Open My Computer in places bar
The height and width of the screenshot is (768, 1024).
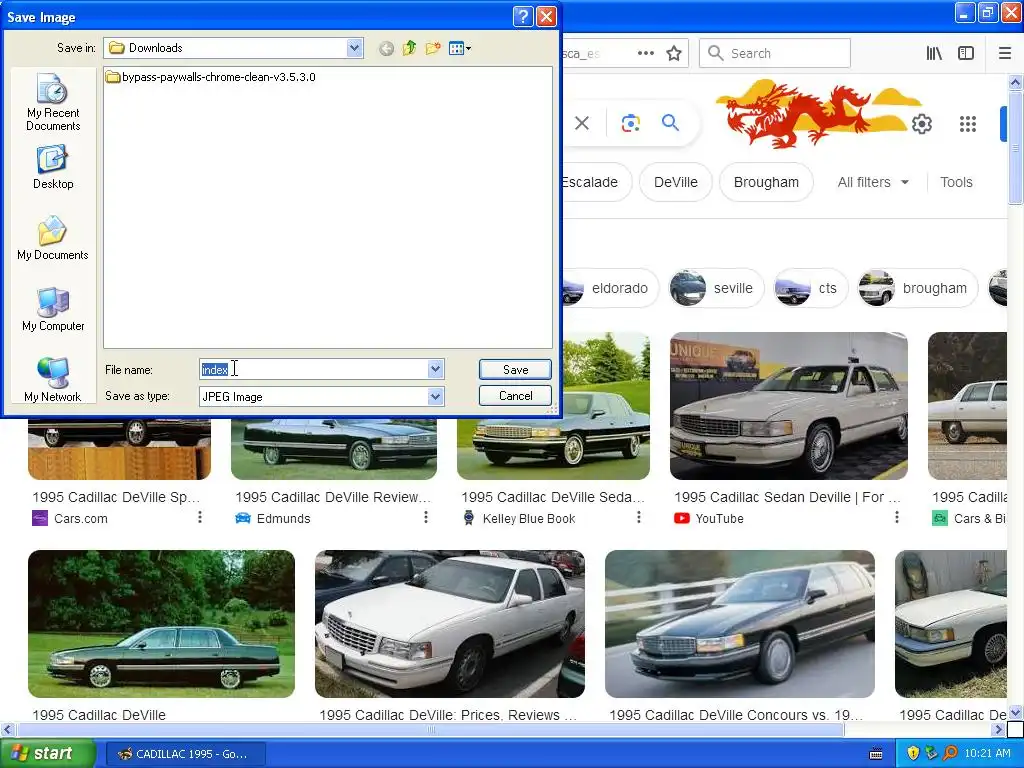point(53,310)
